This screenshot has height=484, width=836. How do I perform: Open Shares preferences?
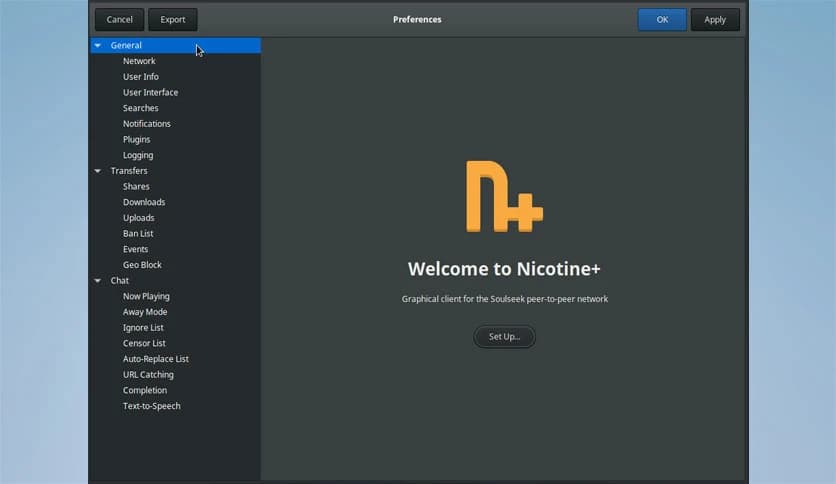pos(175,187)
